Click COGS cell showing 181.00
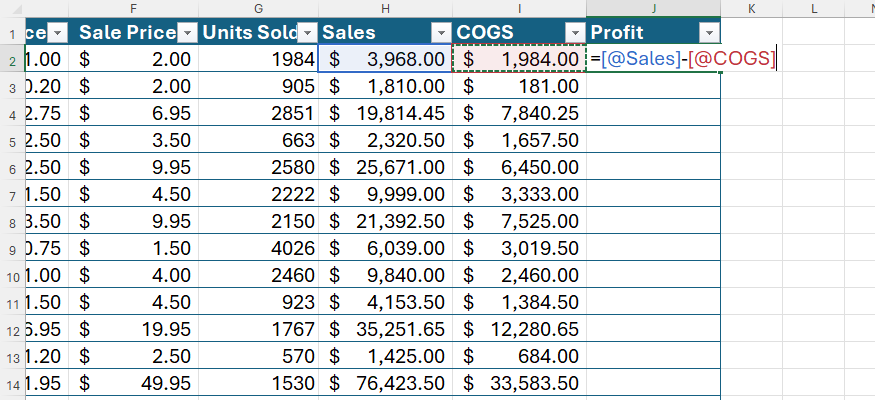Screen dimensions: 875x400 click(519, 86)
